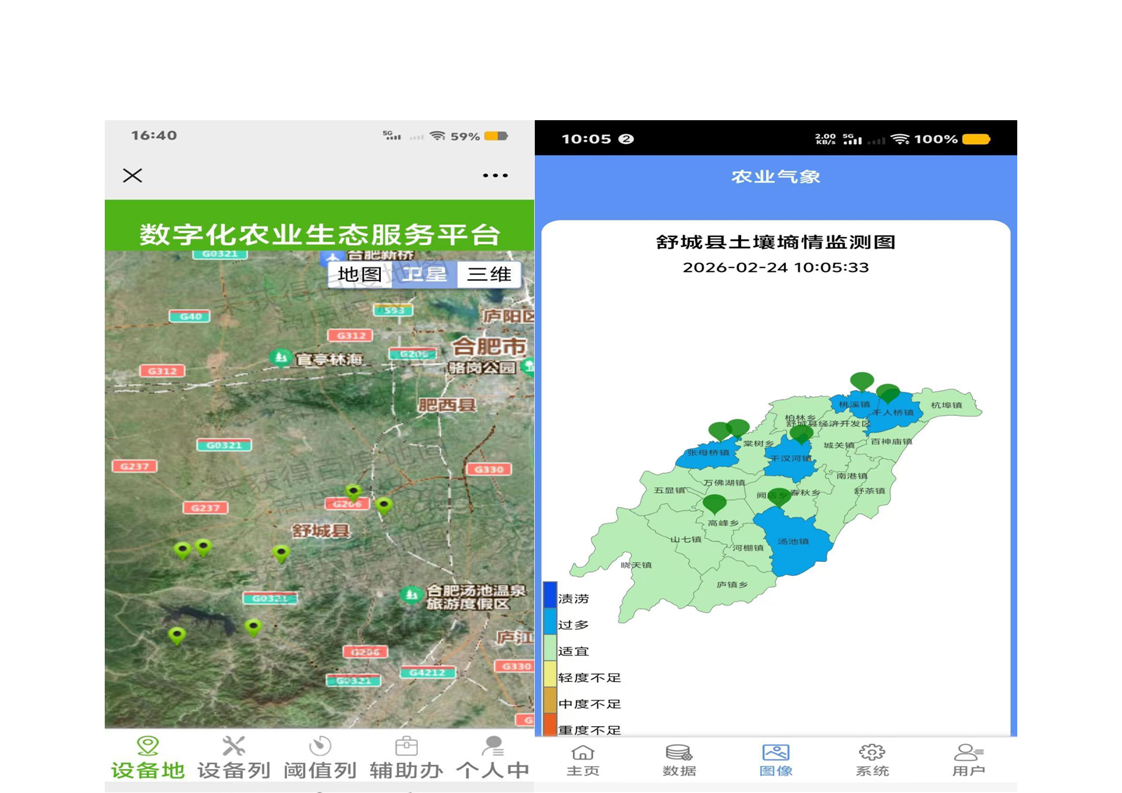Image resolution: width=1122 pixels, height=793 pixels.
Task: Open the 设备地 device map tab
Action: click(x=148, y=757)
